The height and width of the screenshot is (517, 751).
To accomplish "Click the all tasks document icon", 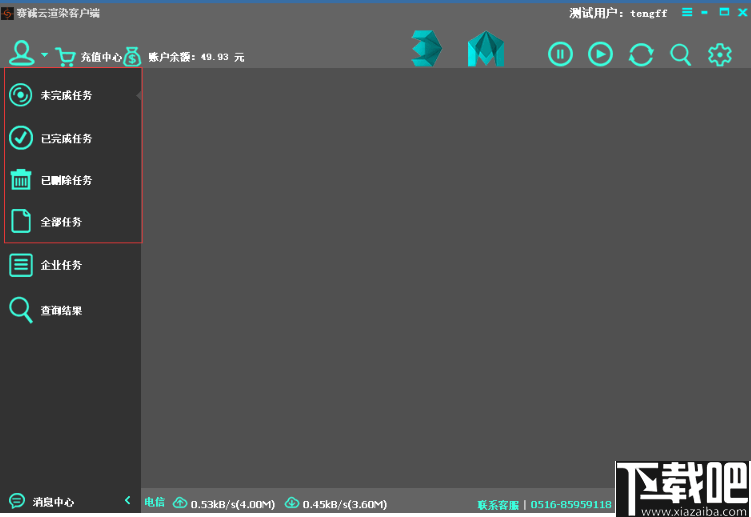I will [x=21, y=221].
